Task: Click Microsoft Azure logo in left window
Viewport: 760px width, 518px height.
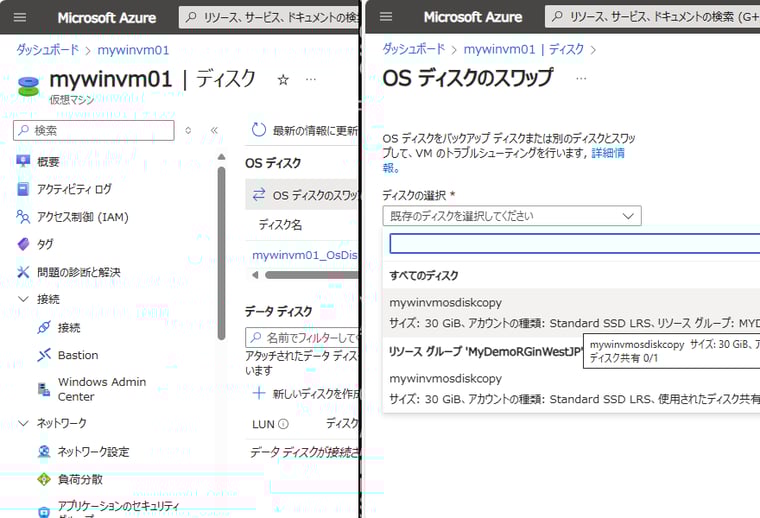Action: point(107,18)
